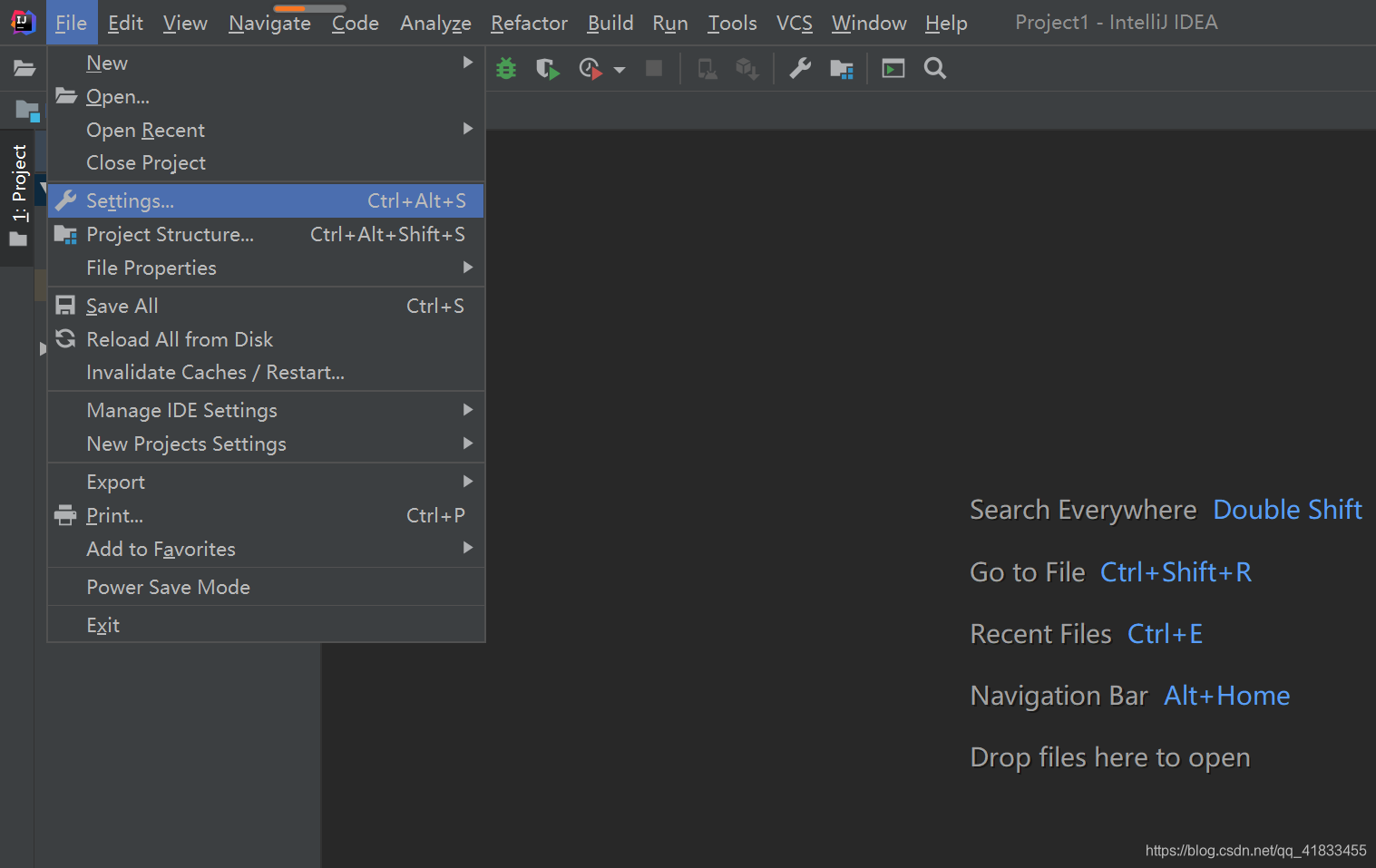Open the Tools menu
The height and width of the screenshot is (868, 1376).
coord(732,23)
